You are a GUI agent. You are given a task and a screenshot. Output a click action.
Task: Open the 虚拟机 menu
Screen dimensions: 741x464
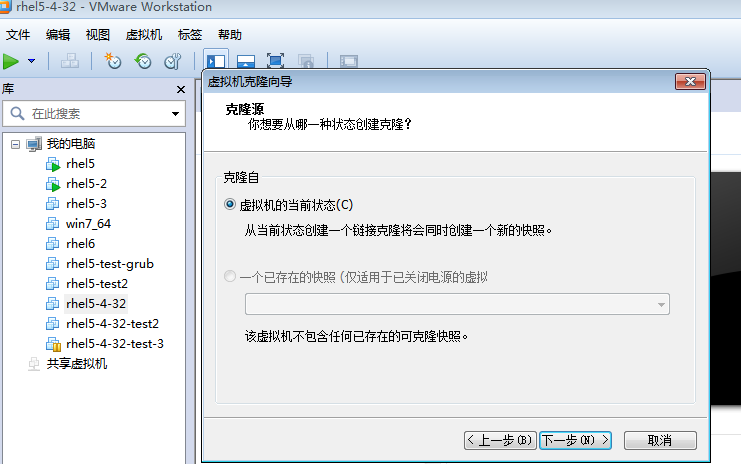(x=144, y=34)
